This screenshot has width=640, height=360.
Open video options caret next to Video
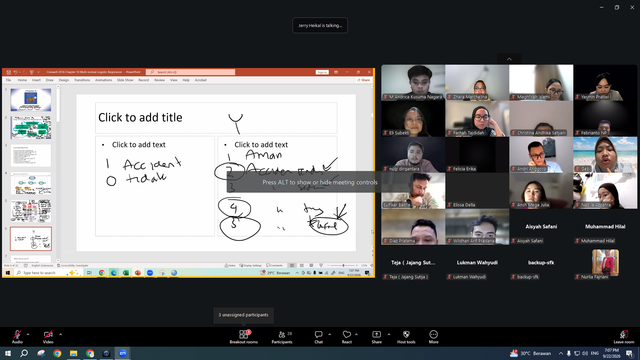pos(60,334)
